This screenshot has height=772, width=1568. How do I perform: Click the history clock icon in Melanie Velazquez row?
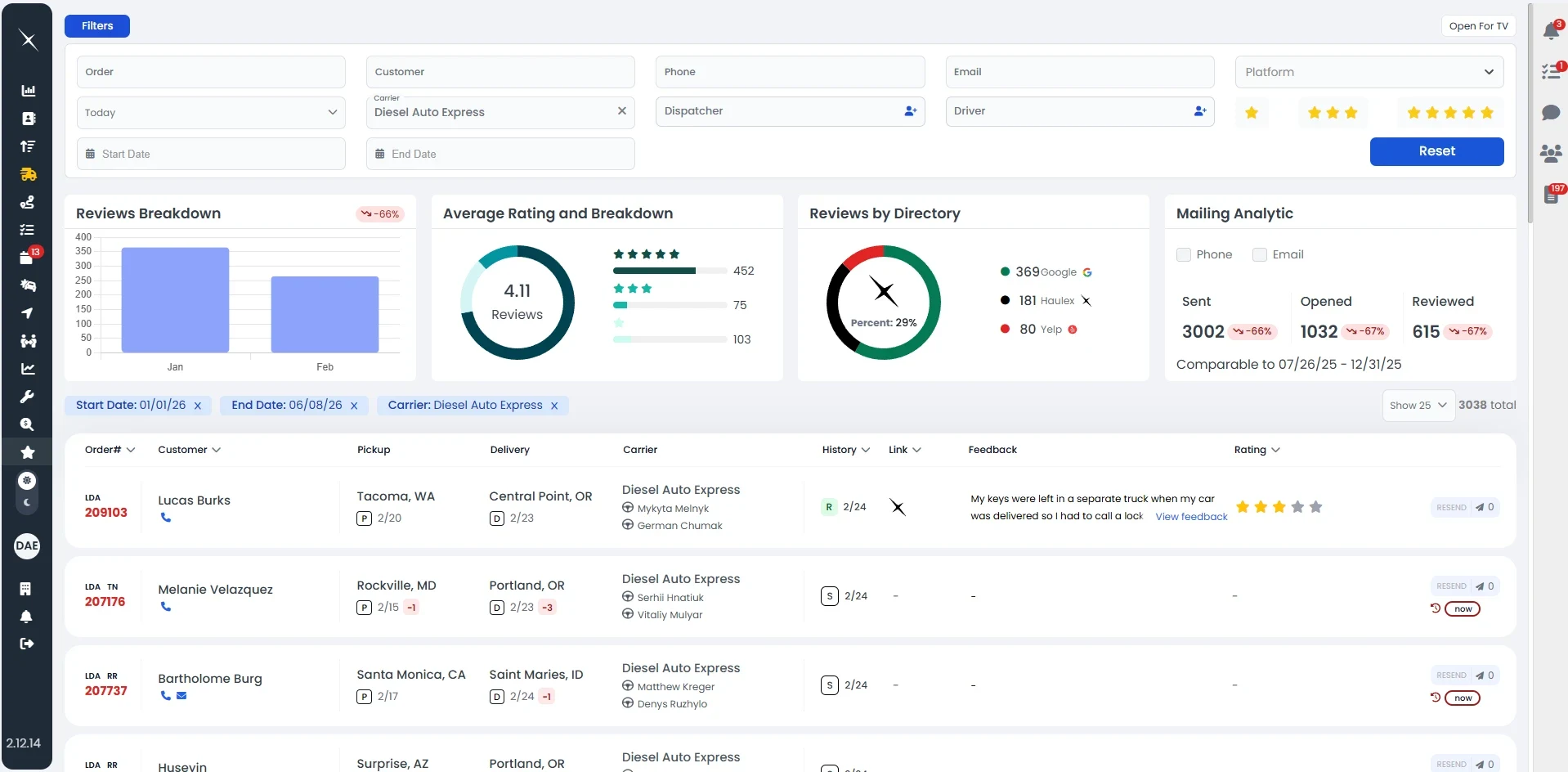1435,608
